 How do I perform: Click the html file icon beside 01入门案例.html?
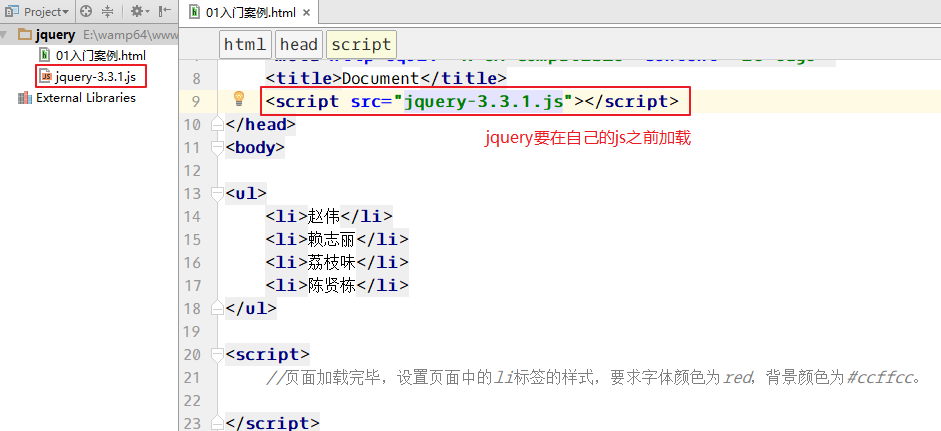coord(45,55)
